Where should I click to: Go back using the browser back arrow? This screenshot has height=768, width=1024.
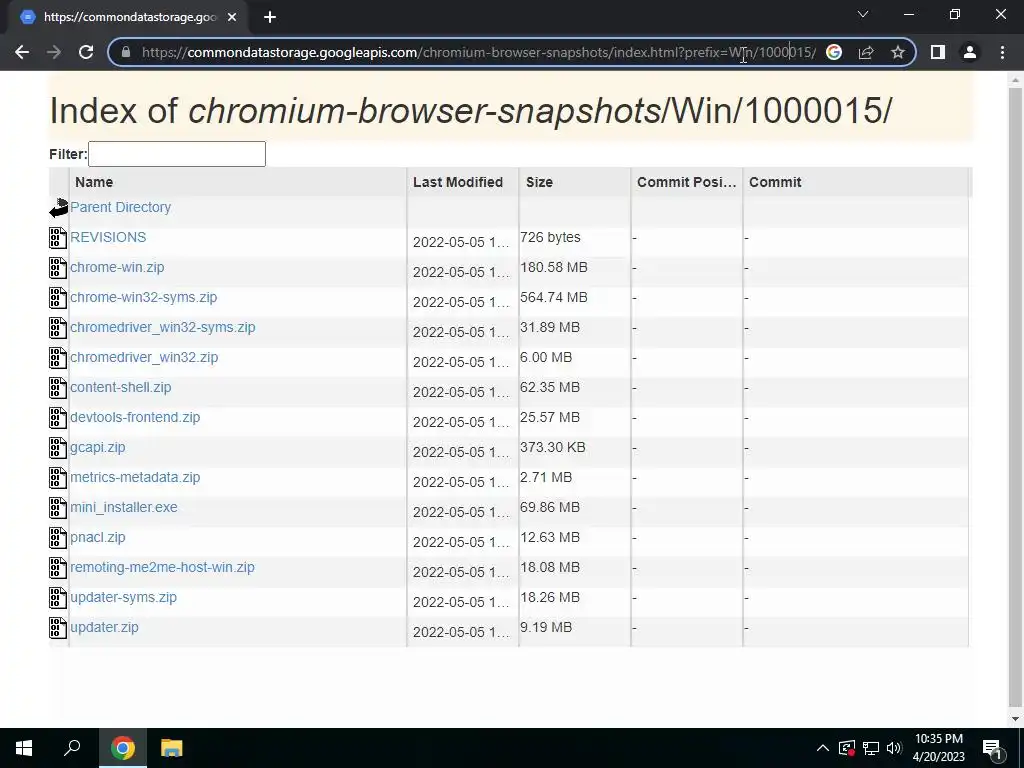tap(22, 52)
